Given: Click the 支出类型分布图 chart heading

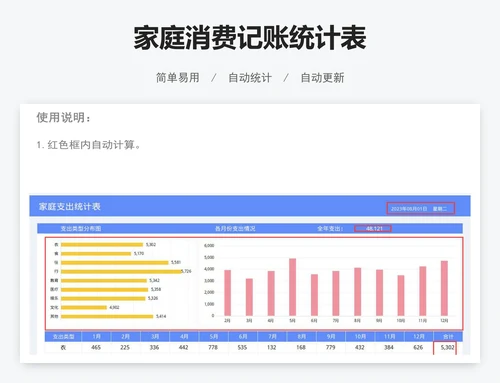Looking at the screenshot, I should pos(81,229).
